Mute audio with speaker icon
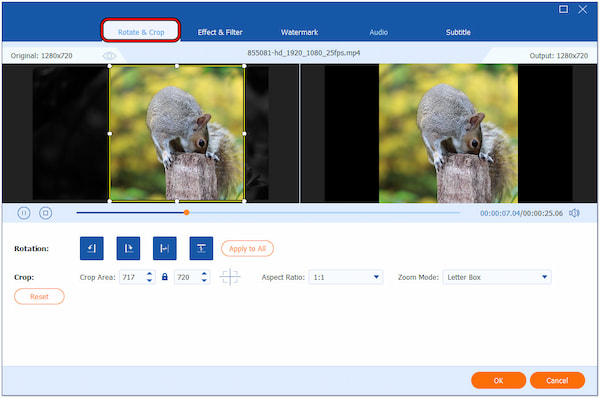The height and width of the screenshot is (398, 600). (574, 213)
